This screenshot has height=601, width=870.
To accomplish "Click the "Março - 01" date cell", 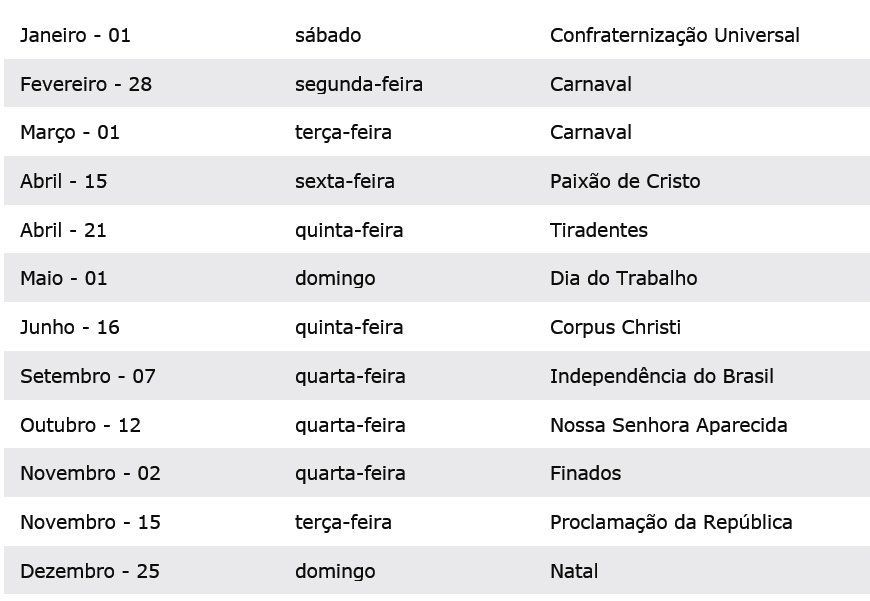I will pos(70,132).
